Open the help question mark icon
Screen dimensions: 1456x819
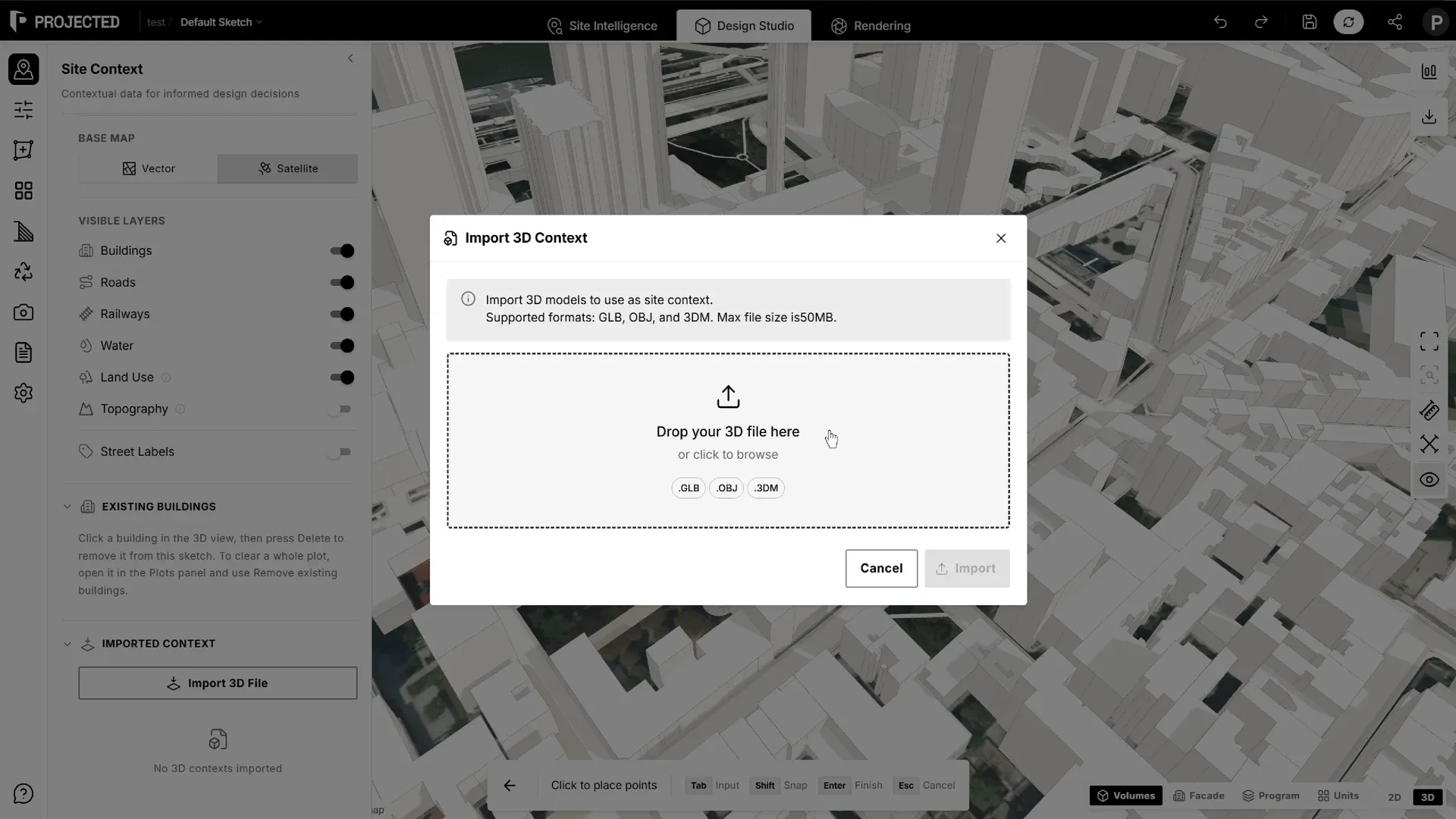tap(24, 794)
